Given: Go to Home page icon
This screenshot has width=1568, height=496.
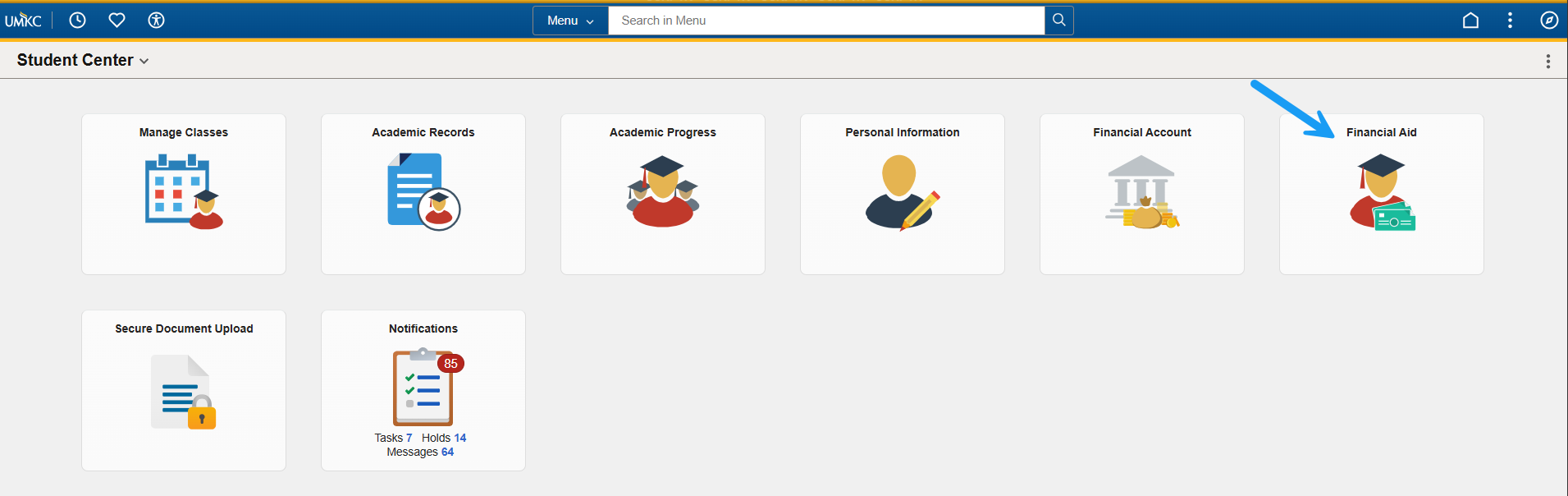Looking at the screenshot, I should tap(1470, 21).
